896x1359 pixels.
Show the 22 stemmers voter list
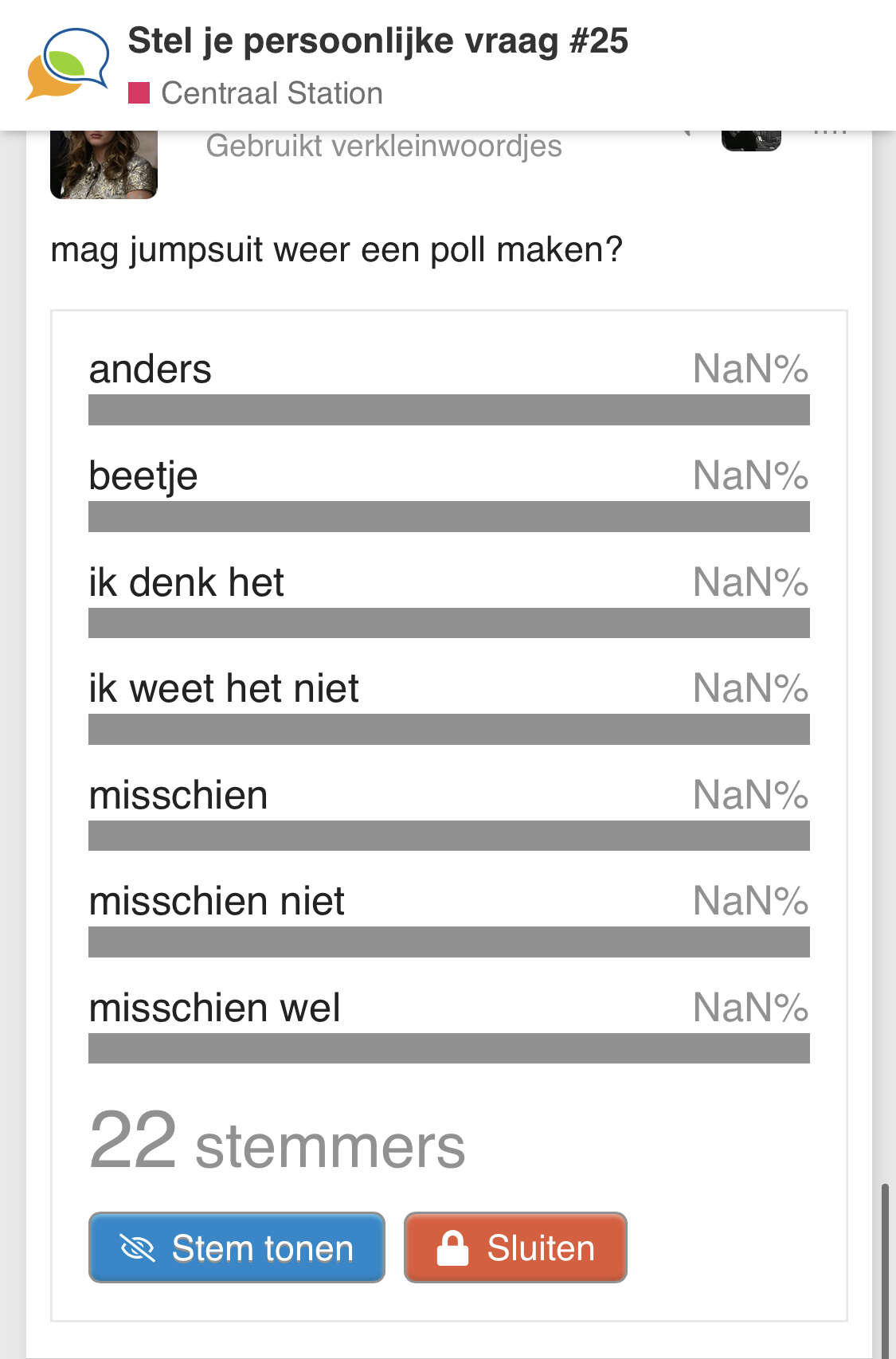point(277,1142)
